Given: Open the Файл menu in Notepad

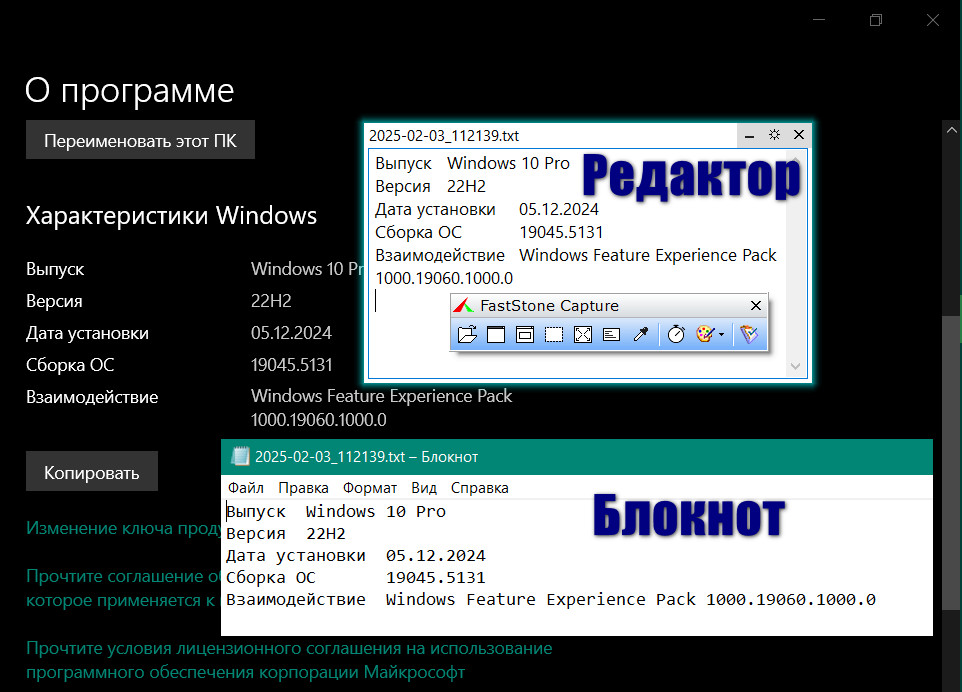Looking at the screenshot, I should point(245,488).
